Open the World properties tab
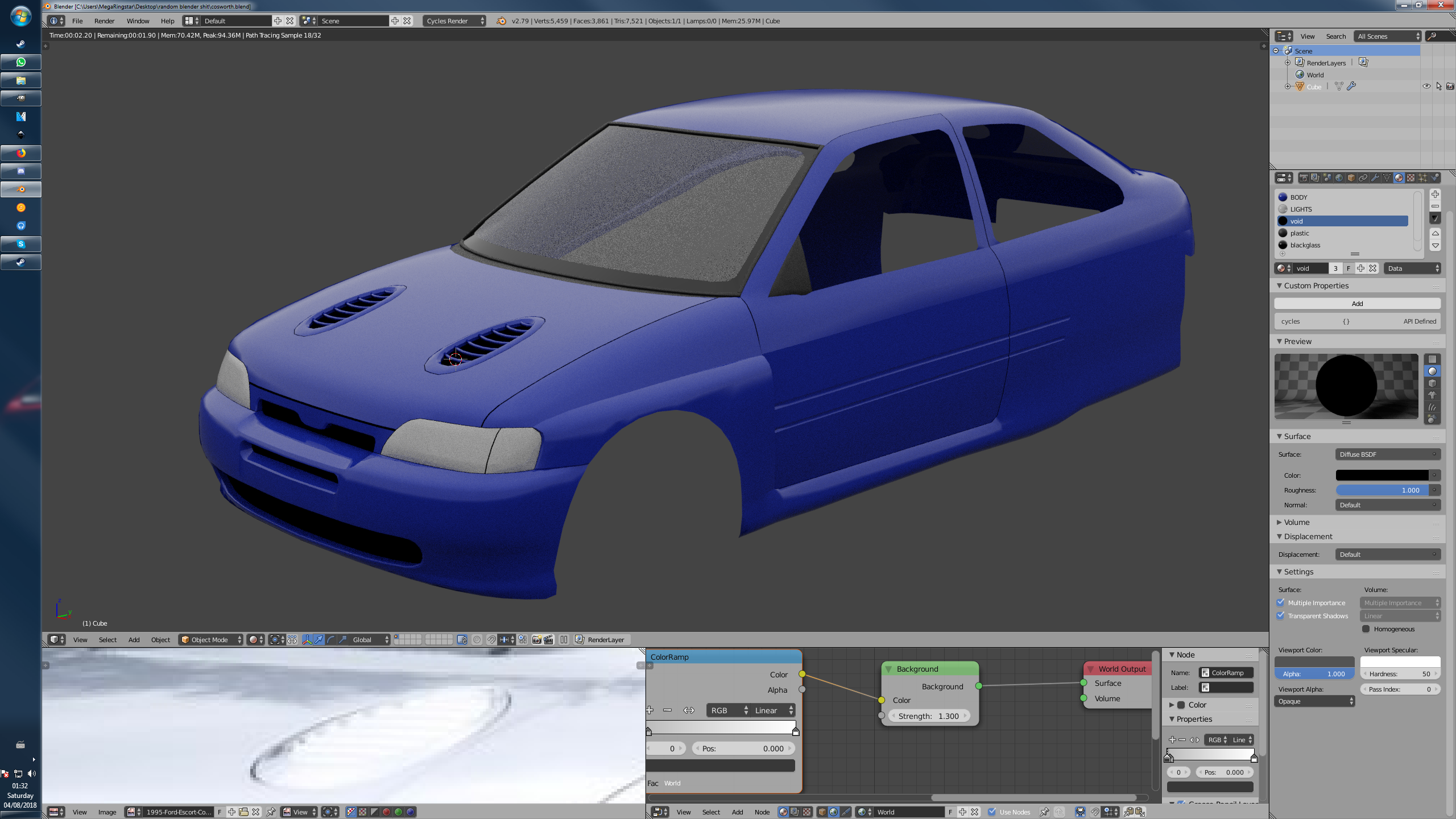Viewport: 1456px width, 819px height. 1339,178
